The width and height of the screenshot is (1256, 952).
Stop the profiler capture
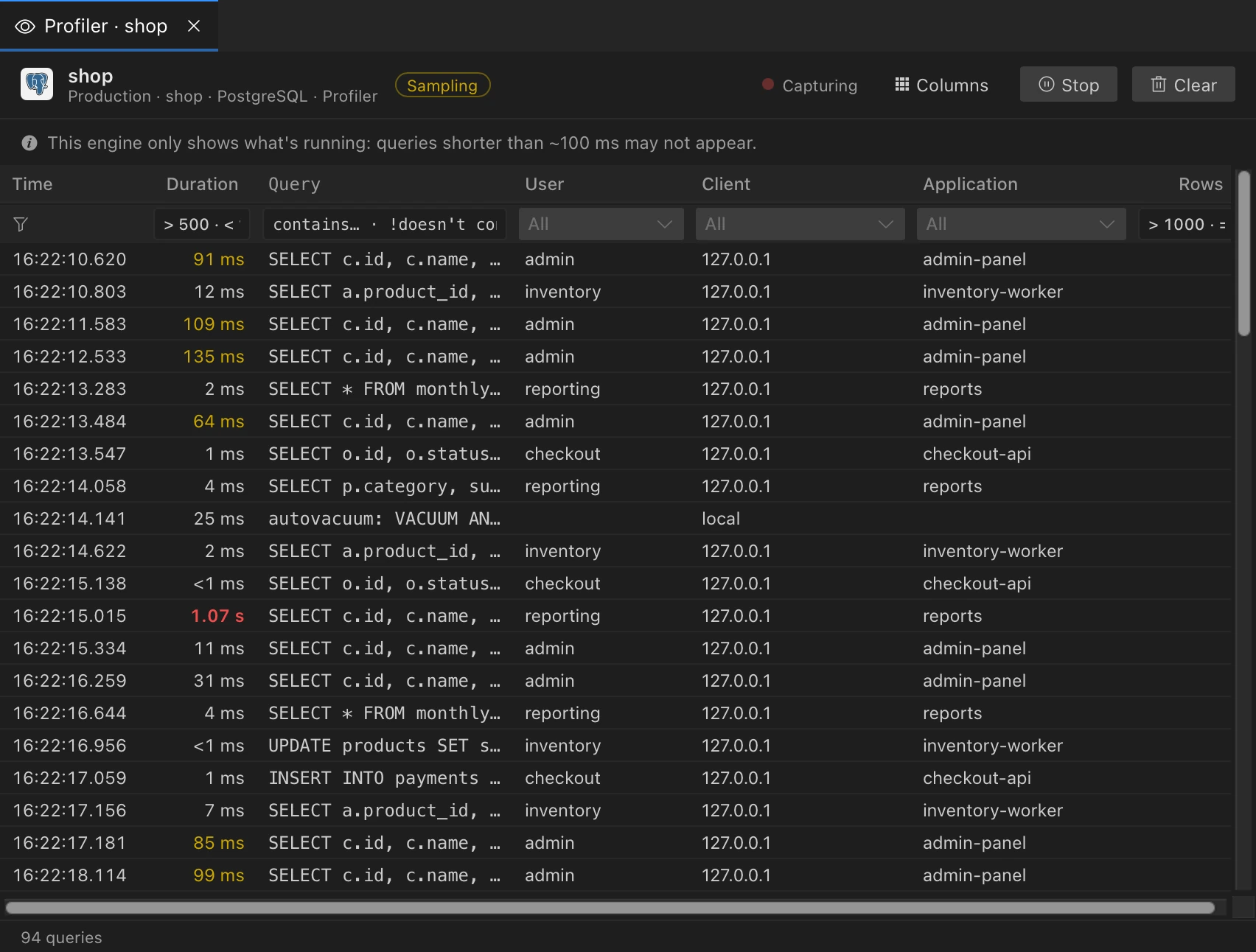tap(1068, 85)
